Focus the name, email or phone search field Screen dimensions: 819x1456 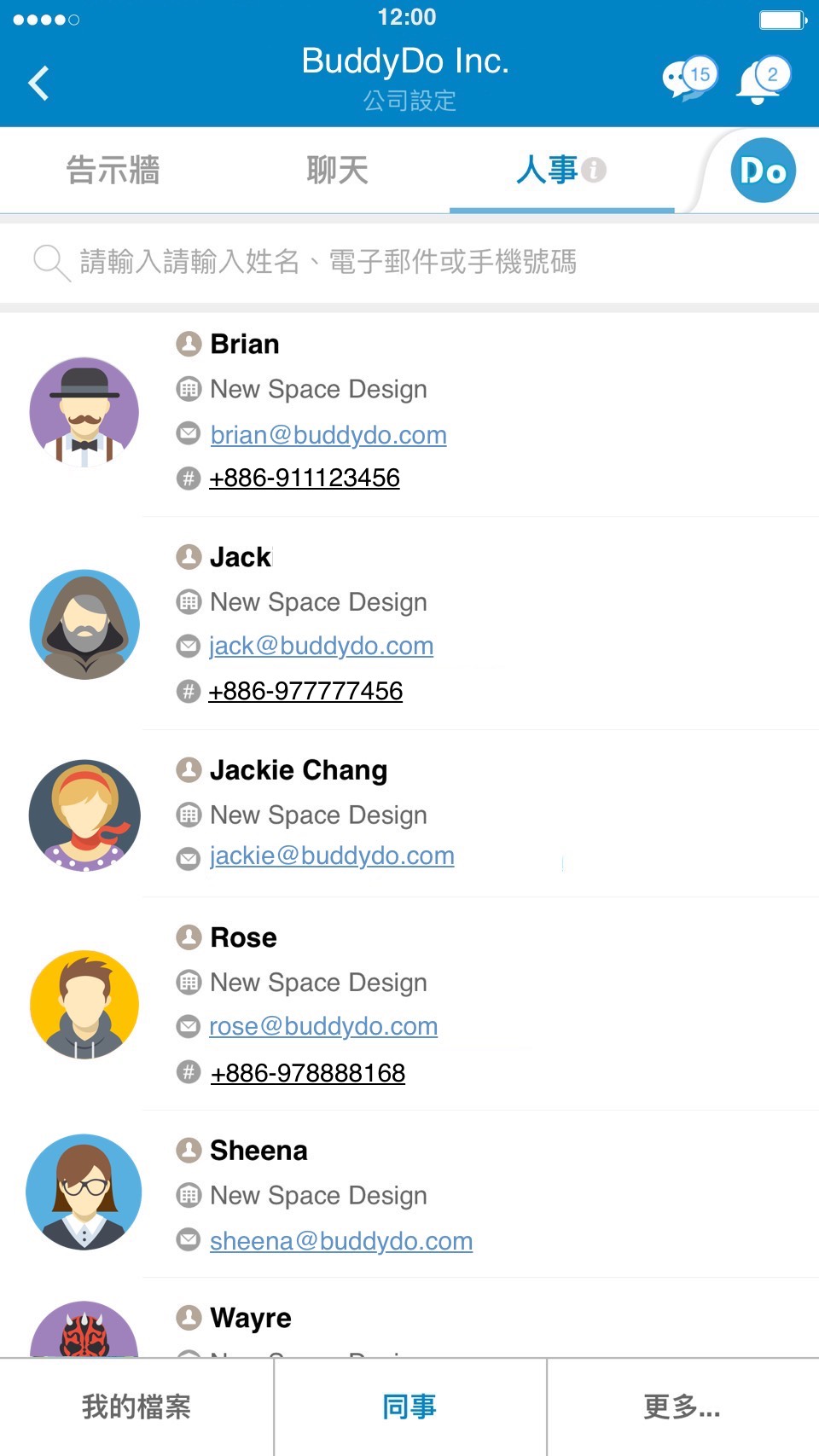coord(427,262)
